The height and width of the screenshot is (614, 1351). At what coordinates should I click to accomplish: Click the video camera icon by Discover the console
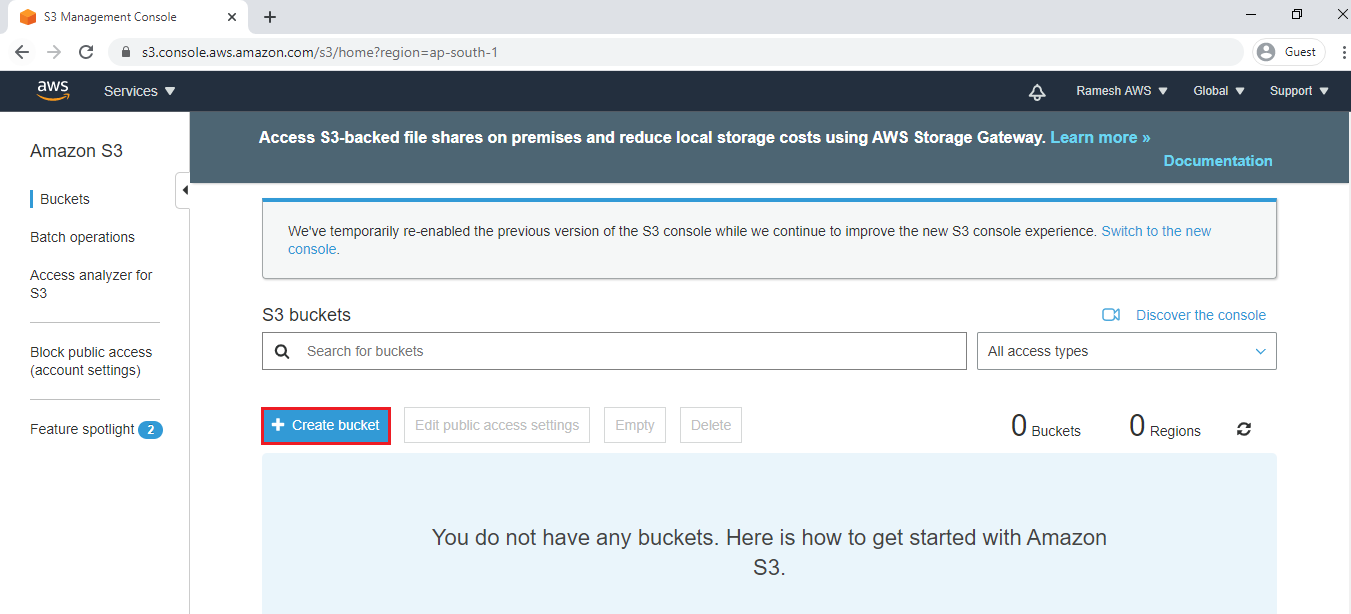coord(1110,315)
